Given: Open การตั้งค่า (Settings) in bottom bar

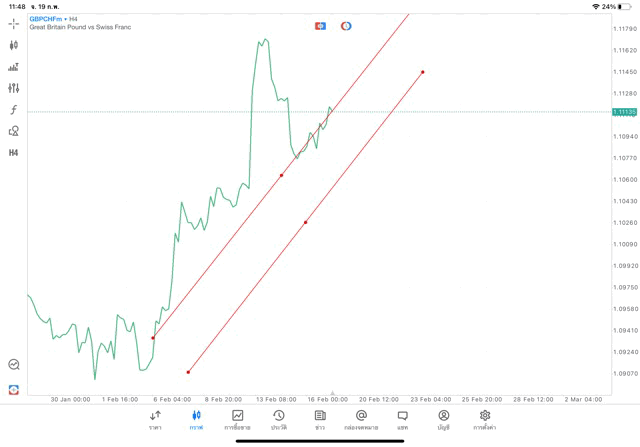Looking at the screenshot, I should 485,419.
